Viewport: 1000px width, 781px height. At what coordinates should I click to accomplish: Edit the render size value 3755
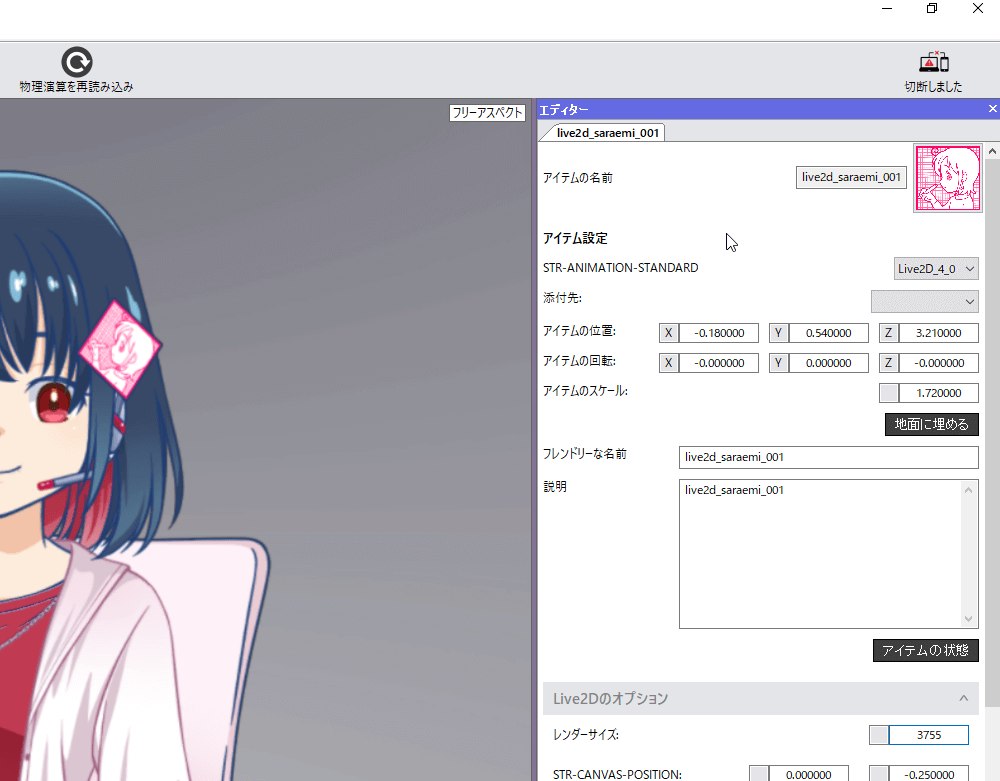tap(929, 735)
